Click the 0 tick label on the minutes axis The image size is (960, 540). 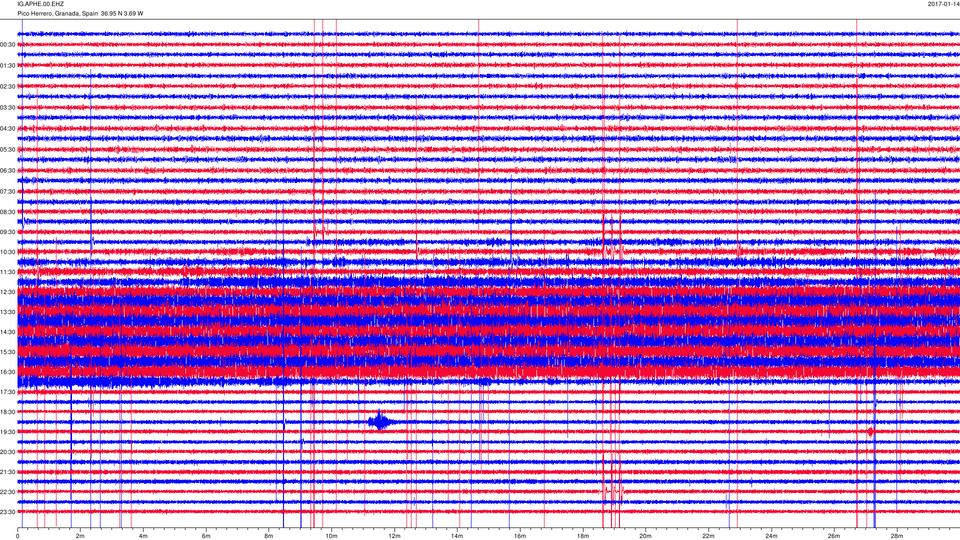[18, 536]
